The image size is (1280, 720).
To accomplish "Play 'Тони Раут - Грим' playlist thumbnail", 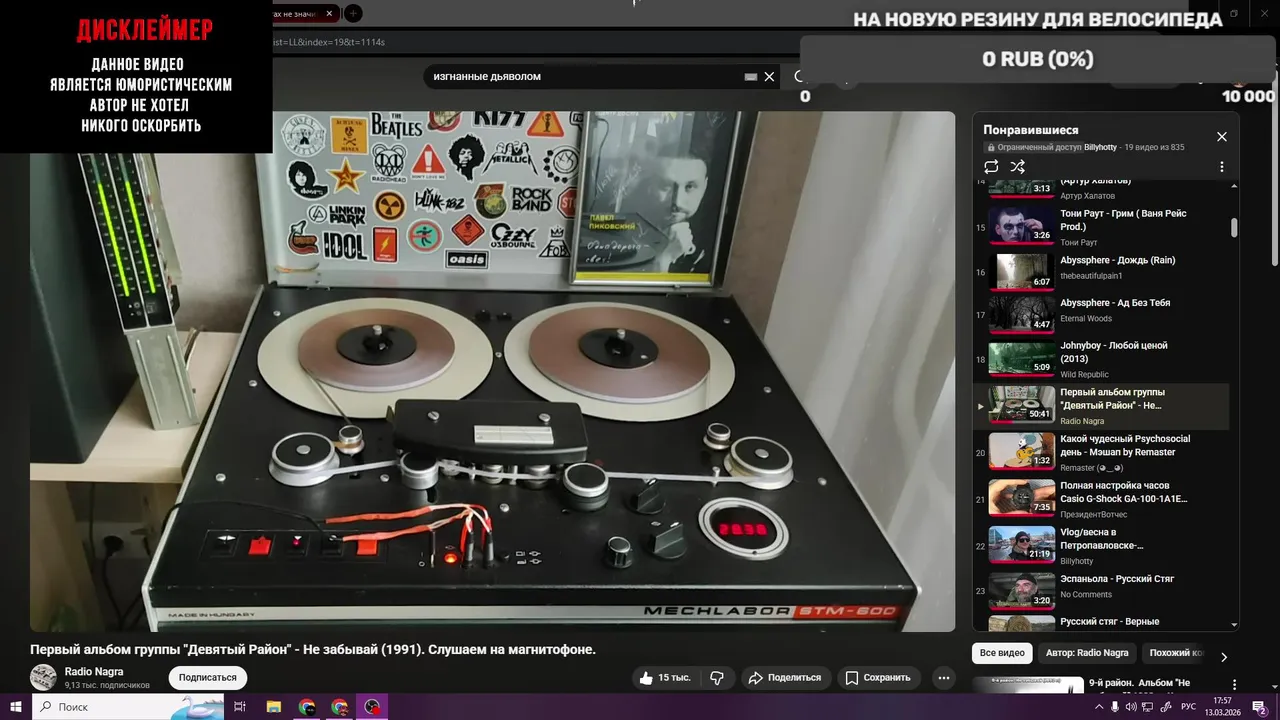I will pos(1022,226).
